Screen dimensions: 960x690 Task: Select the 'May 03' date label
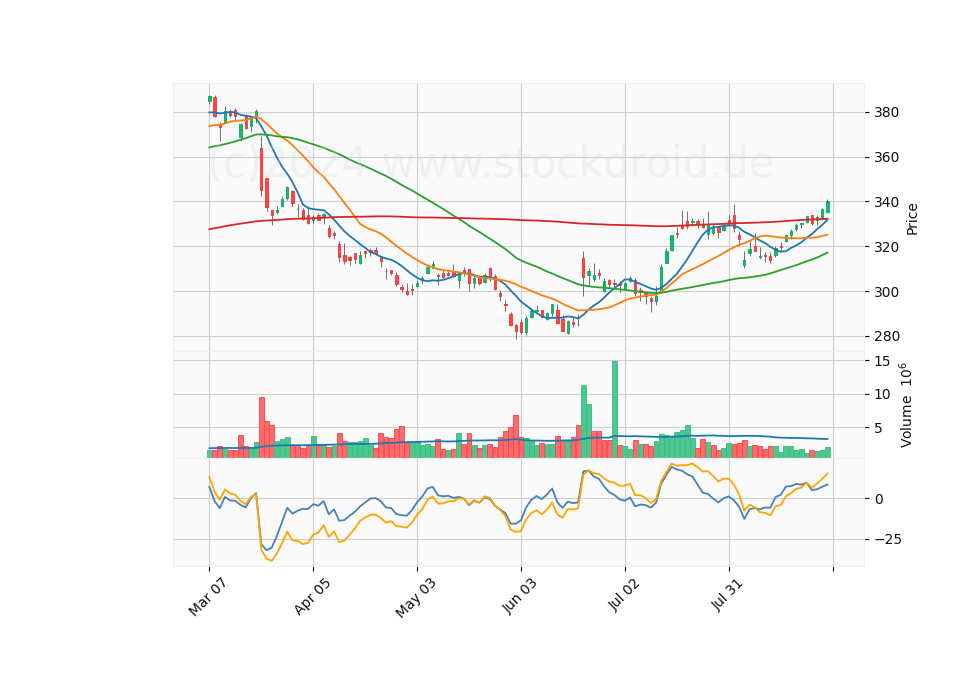click(416, 598)
